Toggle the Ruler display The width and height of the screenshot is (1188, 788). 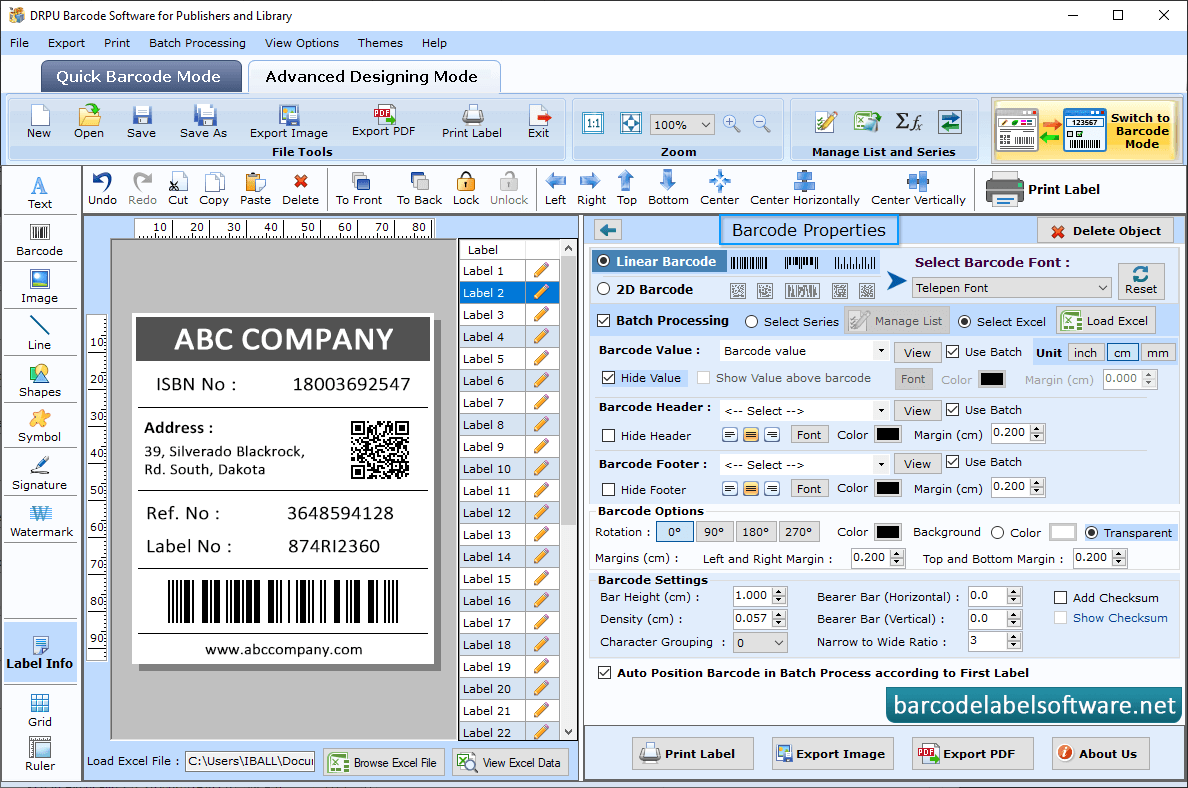(x=39, y=755)
